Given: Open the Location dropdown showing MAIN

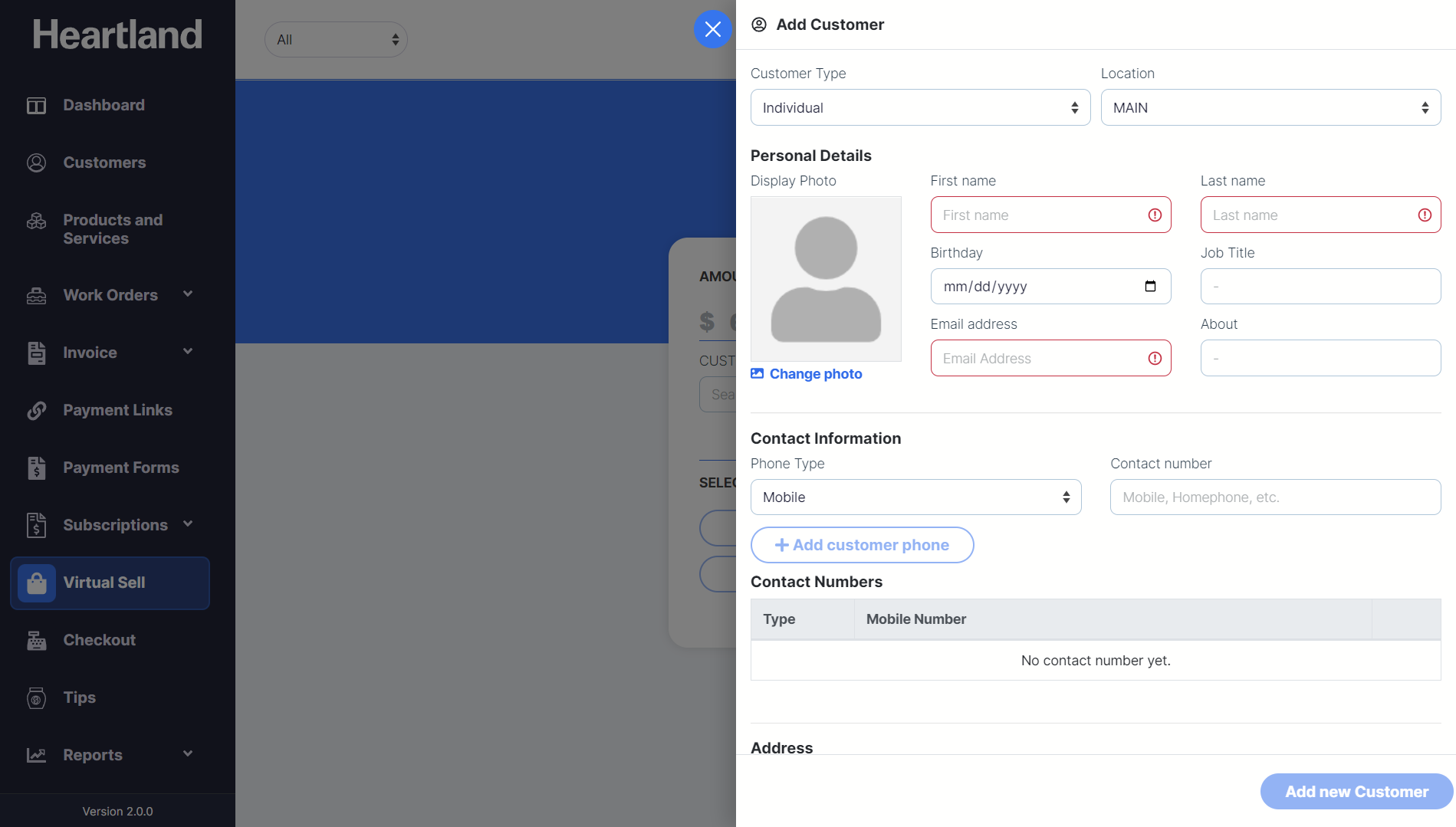Looking at the screenshot, I should 1270,108.
